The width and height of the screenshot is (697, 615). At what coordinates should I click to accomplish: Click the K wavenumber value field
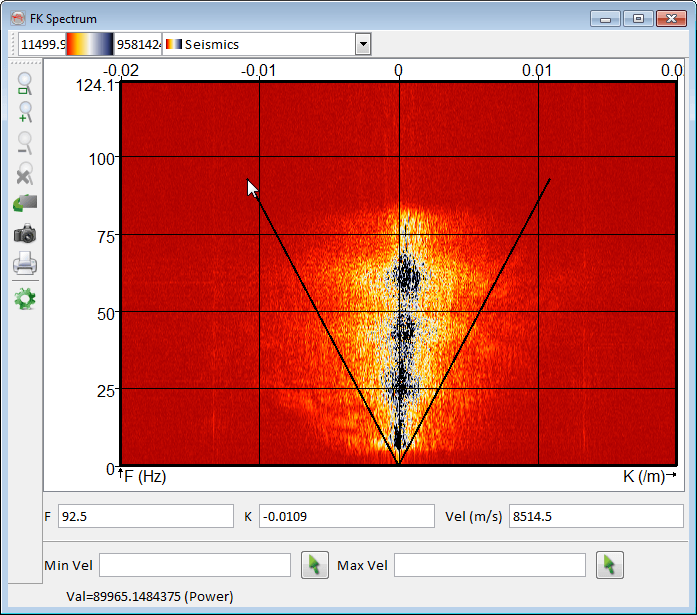[332, 516]
